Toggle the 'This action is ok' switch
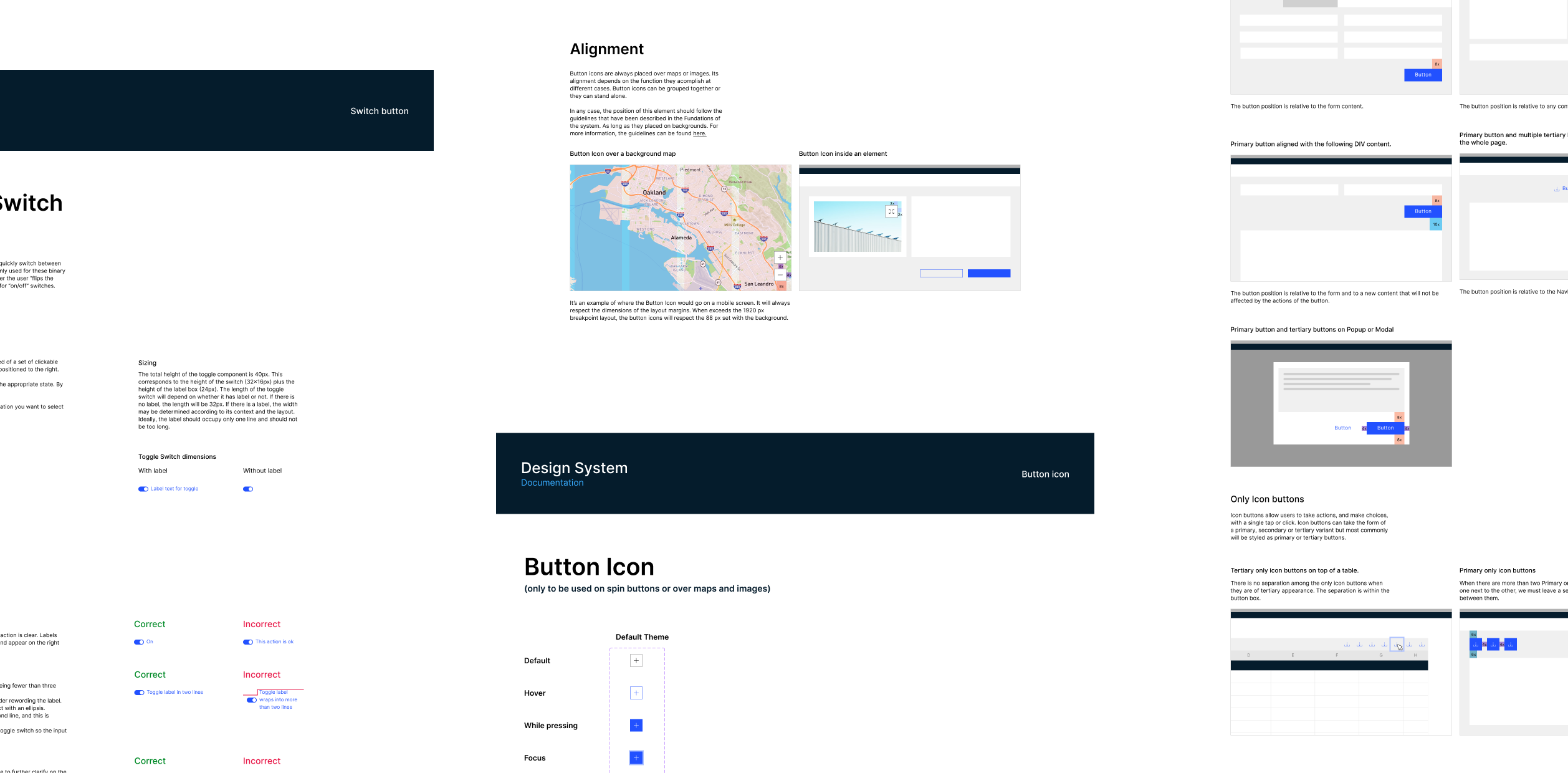The width and height of the screenshot is (1568, 773). [248, 642]
